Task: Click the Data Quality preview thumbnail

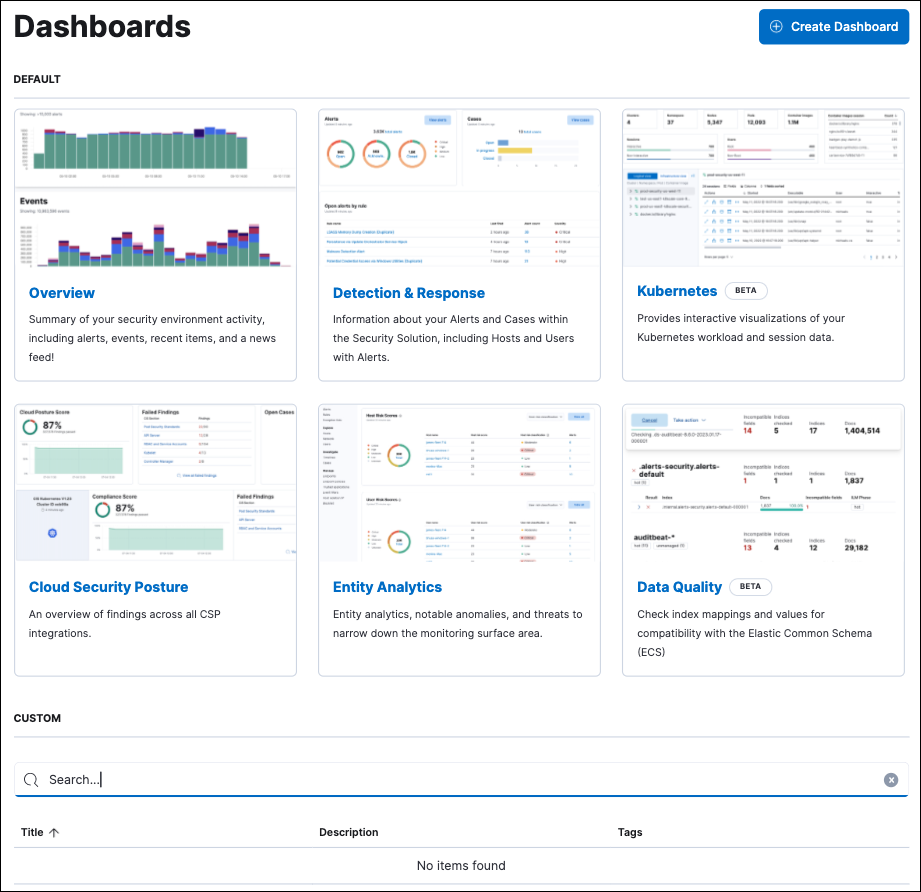Action: click(763, 484)
